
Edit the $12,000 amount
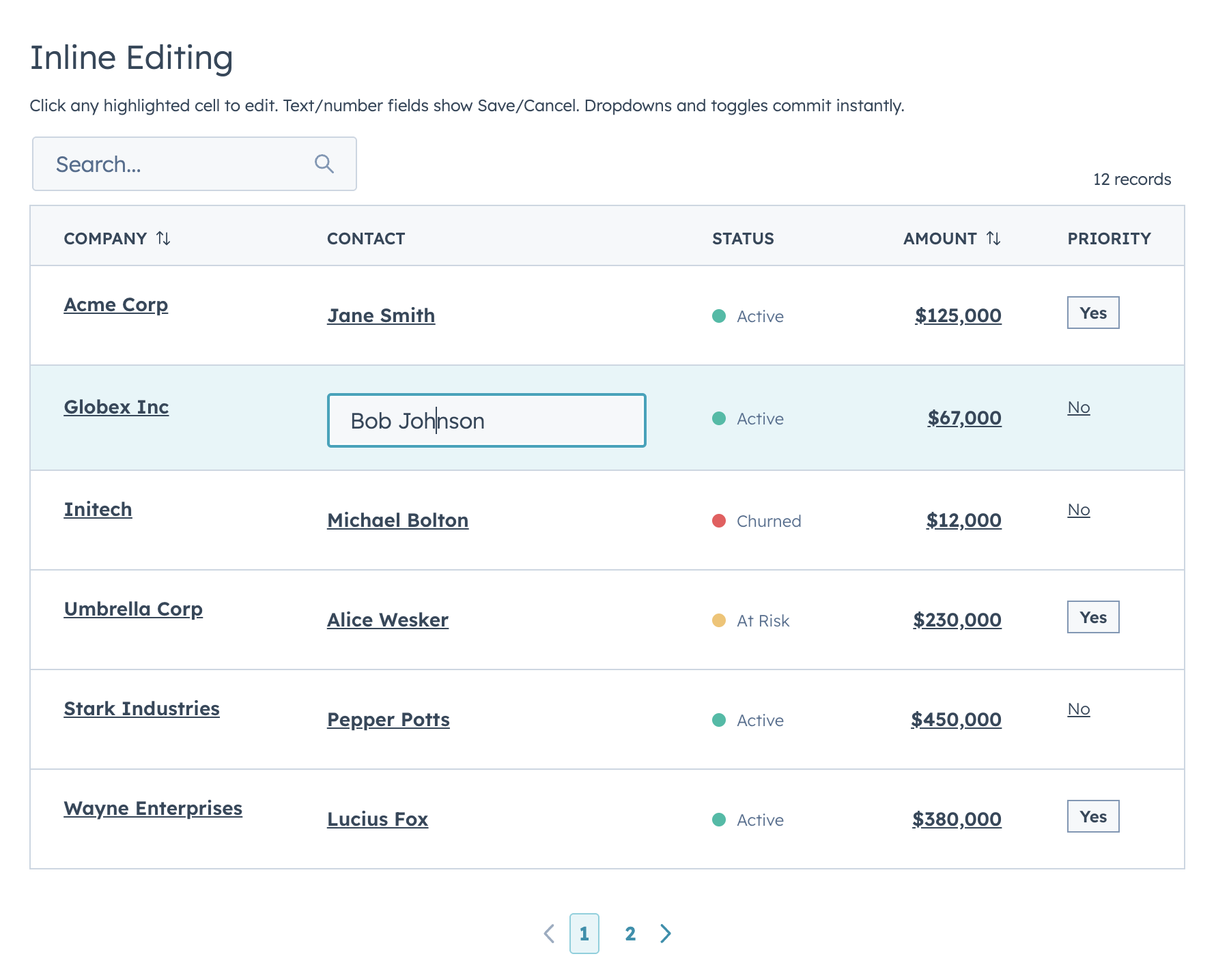tap(963, 521)
